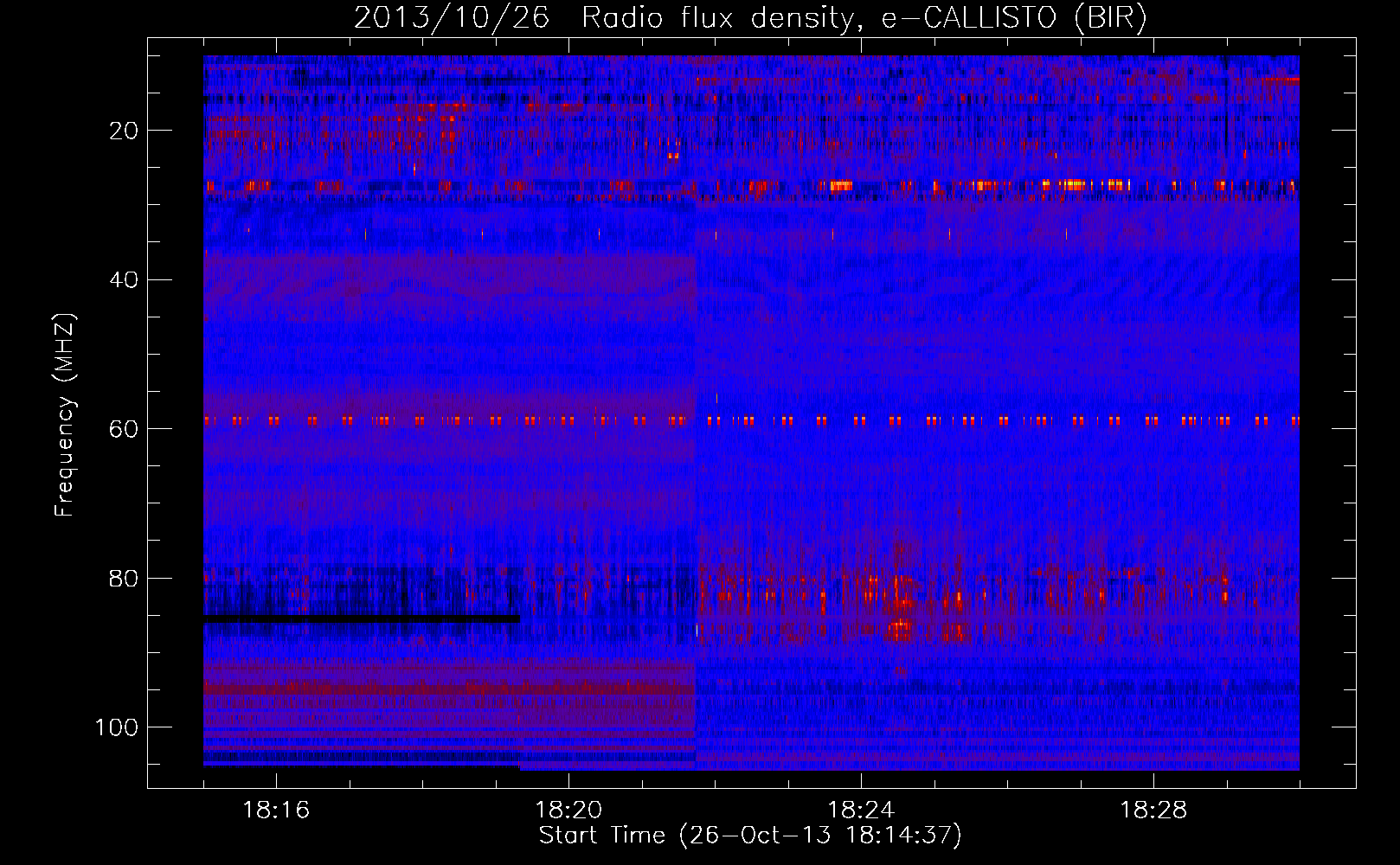The width and height of the screenshot is (1400, 865).
Task: Click the 18:28 time tick label
Action: 1153,811
